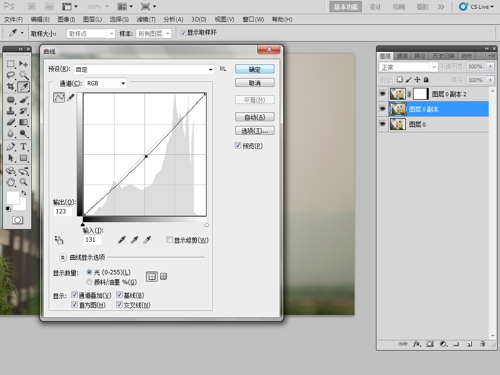This screenshot has height=375, width=500.
Task: Click the lock all icon in Layers
Action: tap(426, 80)
